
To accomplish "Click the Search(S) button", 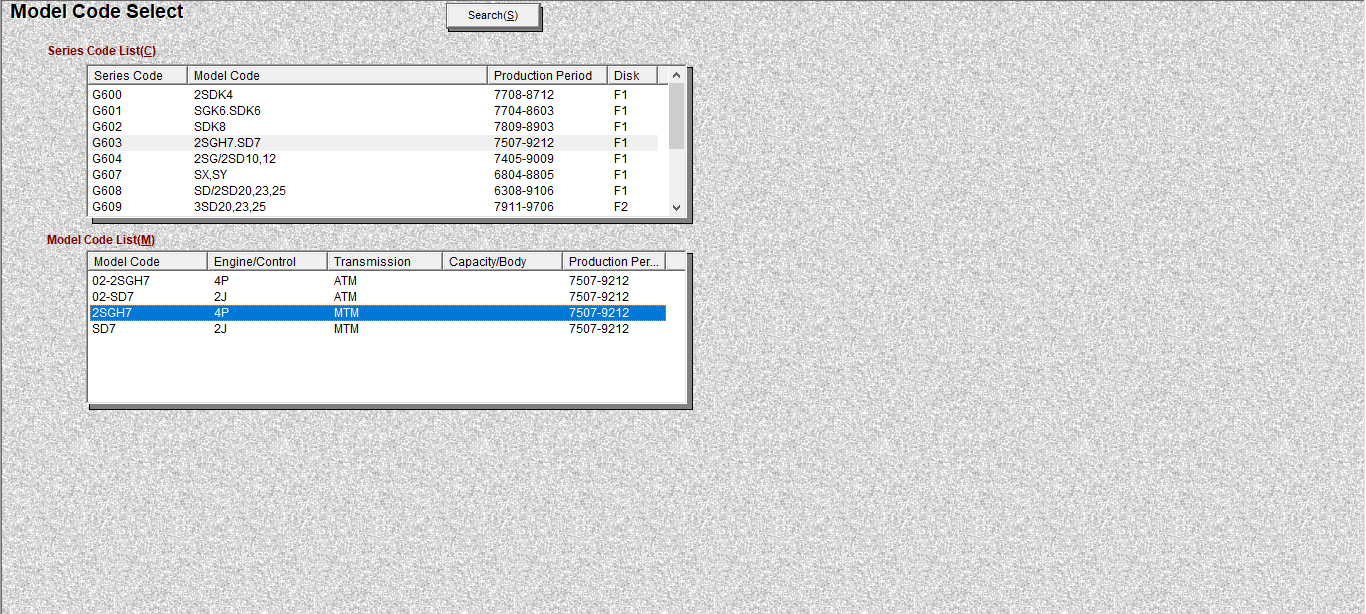I will click(x=493, y=16).
